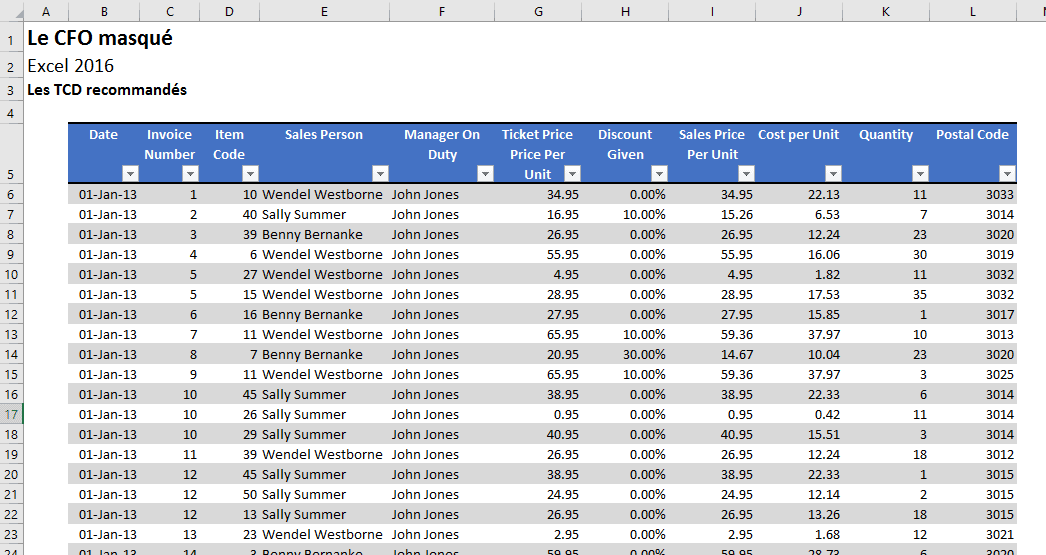Open the Date column filter dropdown

click(x=130, y=173)
